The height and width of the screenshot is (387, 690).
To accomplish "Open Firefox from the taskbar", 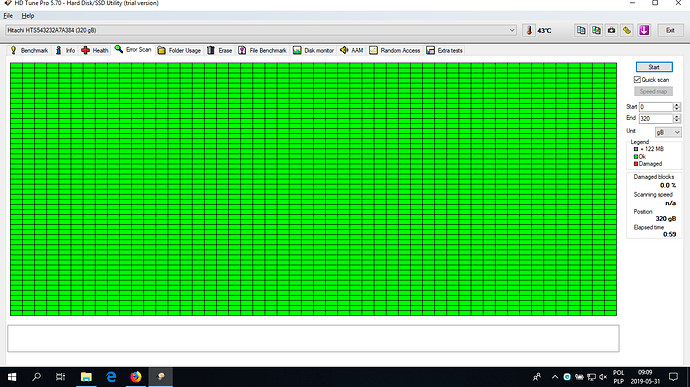I will (136, 377).
